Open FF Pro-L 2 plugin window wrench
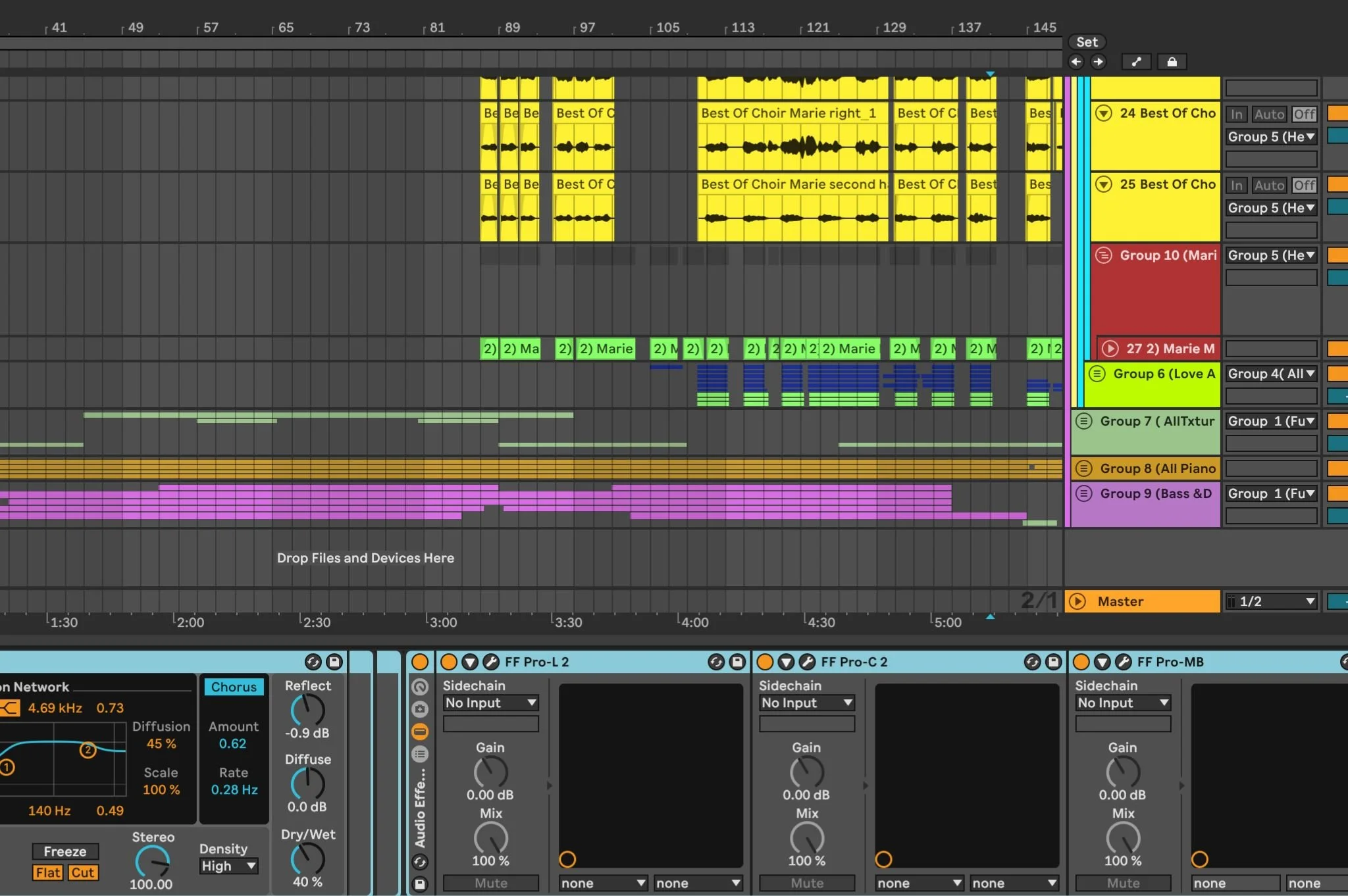 point(490,662)
